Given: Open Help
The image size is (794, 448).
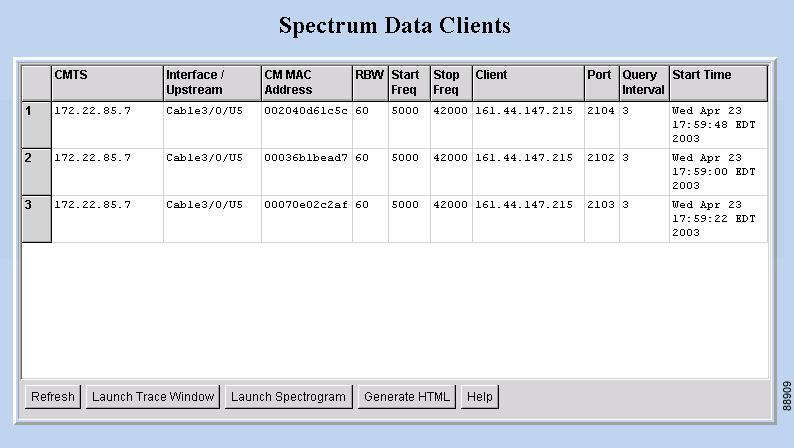Looking at the screenshot, I should (x=480, y=396).
